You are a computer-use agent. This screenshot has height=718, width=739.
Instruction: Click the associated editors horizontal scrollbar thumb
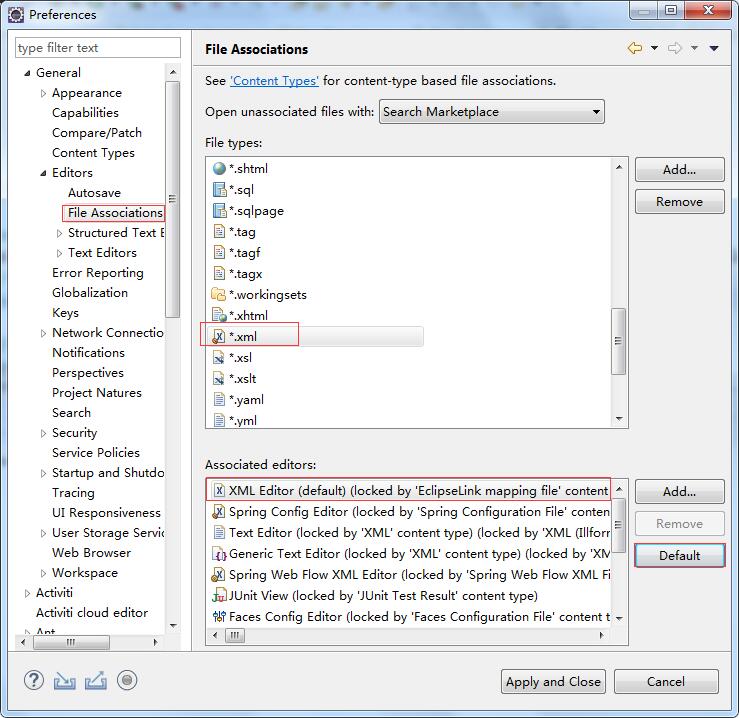[235, 635]
